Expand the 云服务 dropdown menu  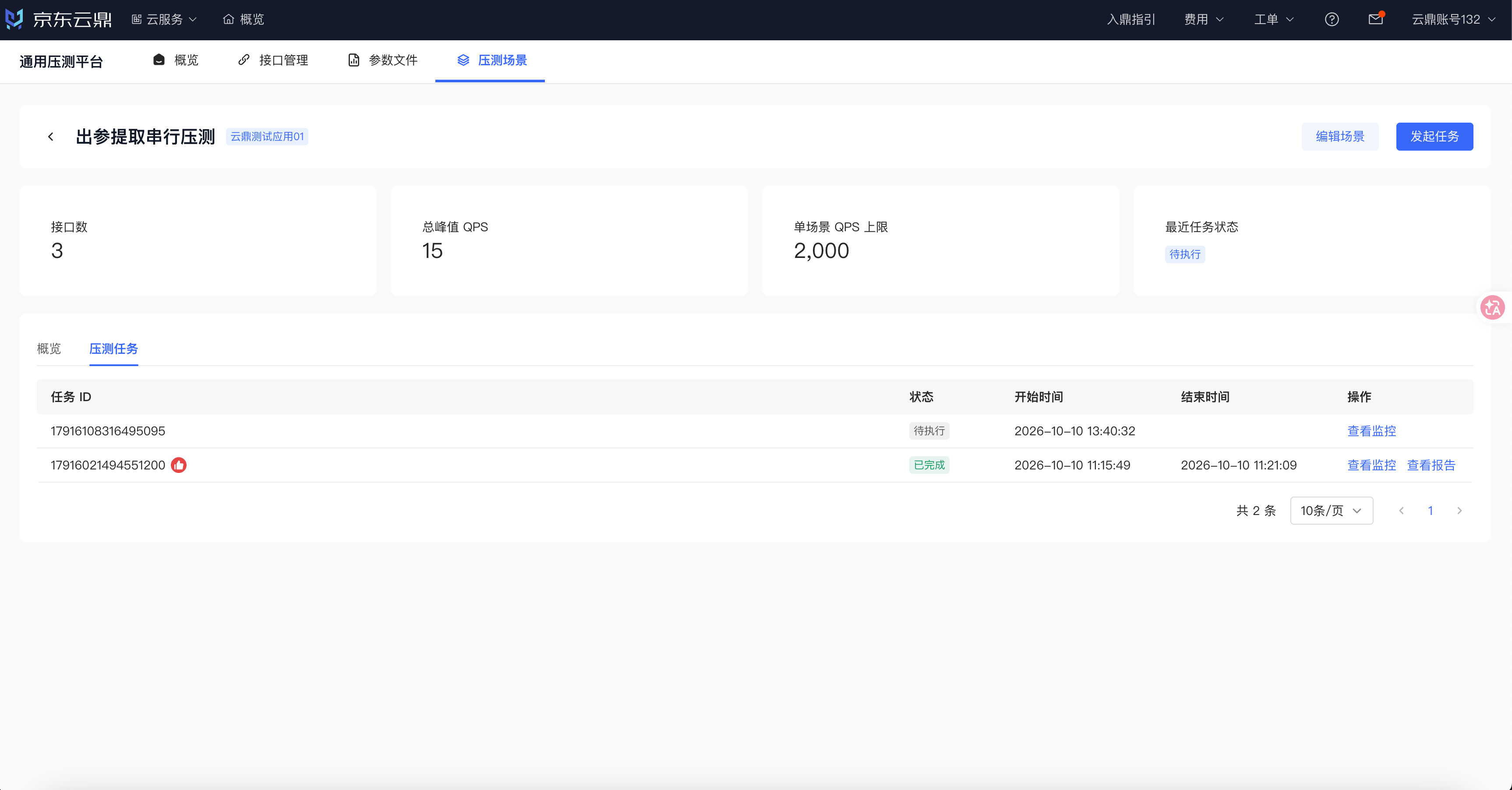click(x=164, y=19)
